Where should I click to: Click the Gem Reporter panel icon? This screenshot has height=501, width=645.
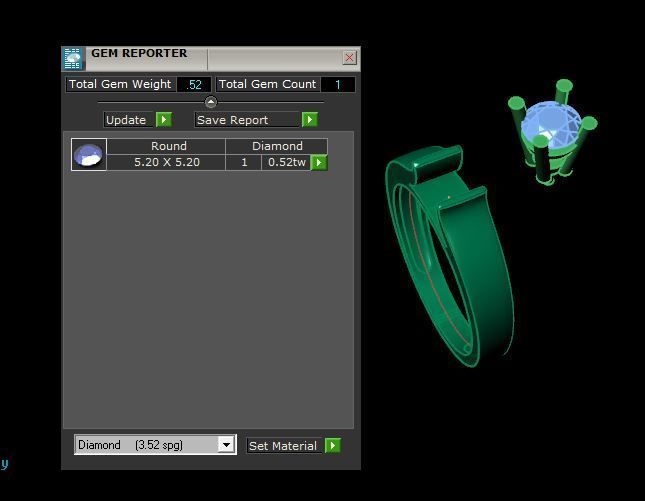(73, 58)
